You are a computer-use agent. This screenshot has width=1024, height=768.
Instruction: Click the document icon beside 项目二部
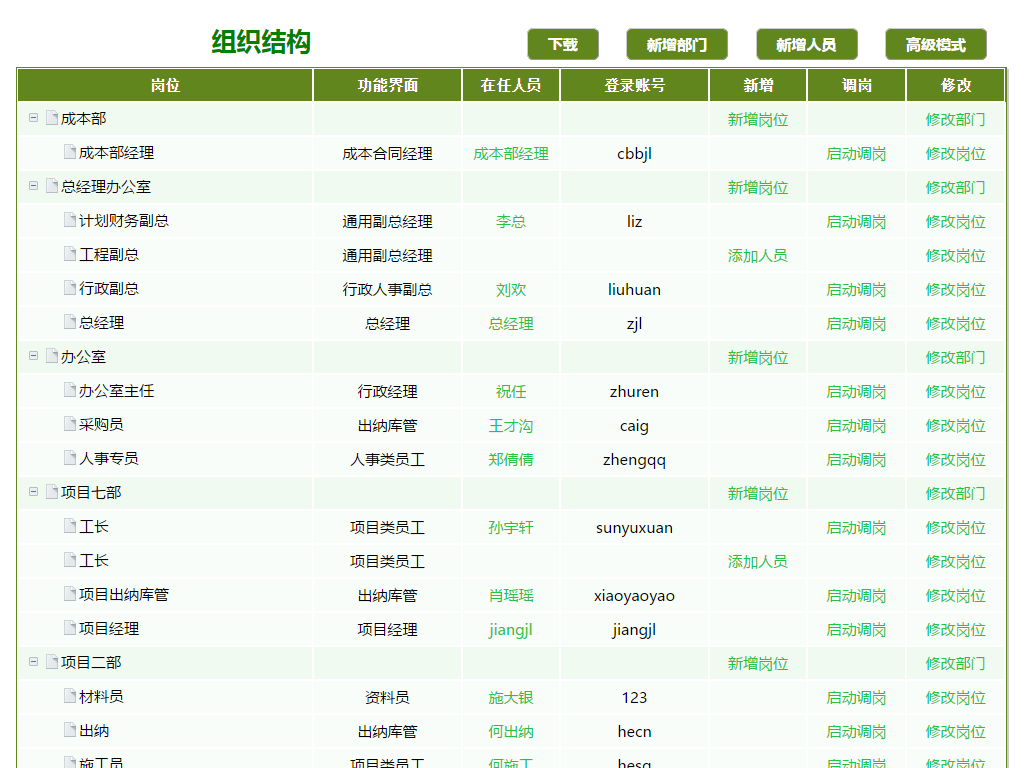52,662
